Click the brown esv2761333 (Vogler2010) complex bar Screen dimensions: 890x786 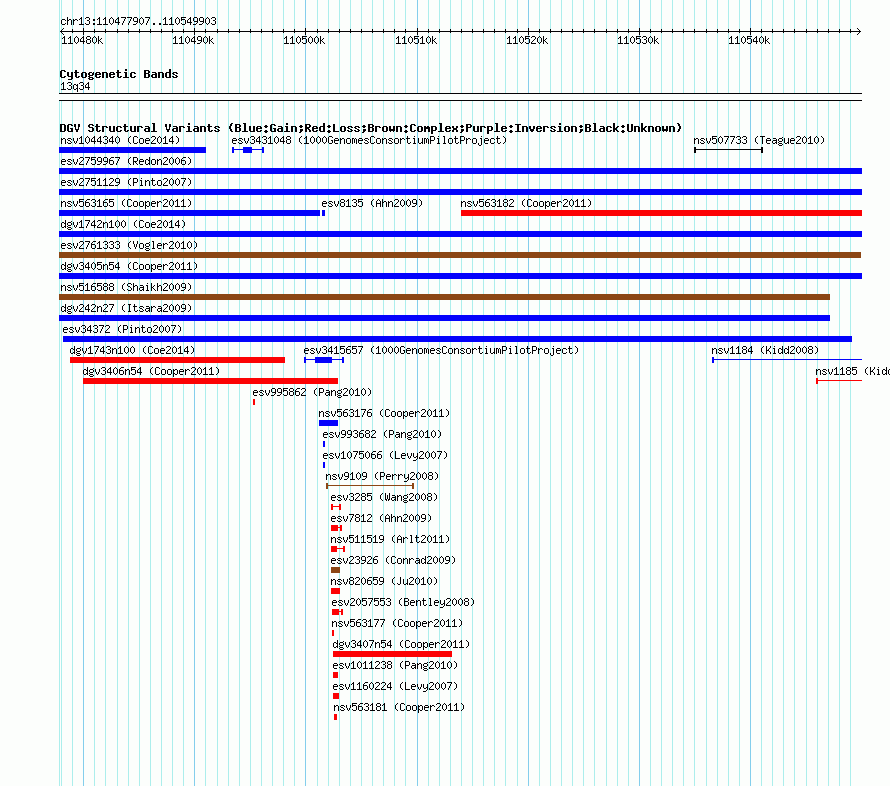[460, 255]
